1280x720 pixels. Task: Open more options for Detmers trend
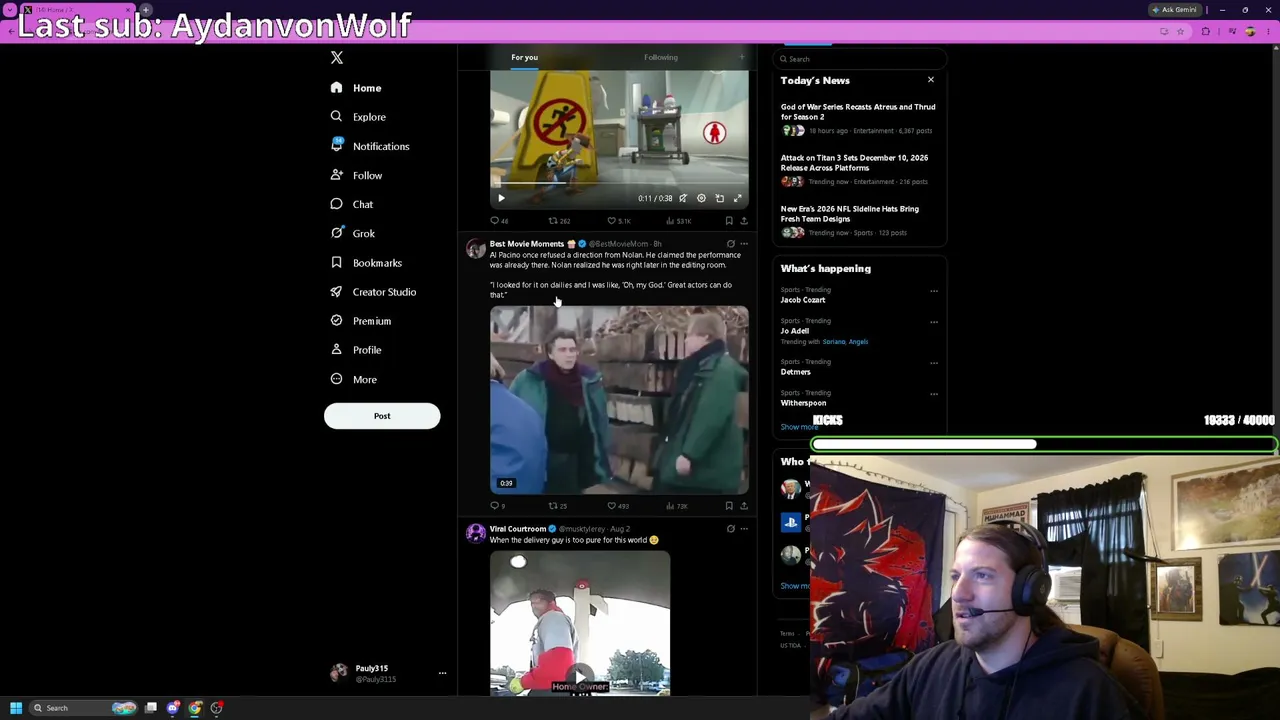tap(934, 363)
